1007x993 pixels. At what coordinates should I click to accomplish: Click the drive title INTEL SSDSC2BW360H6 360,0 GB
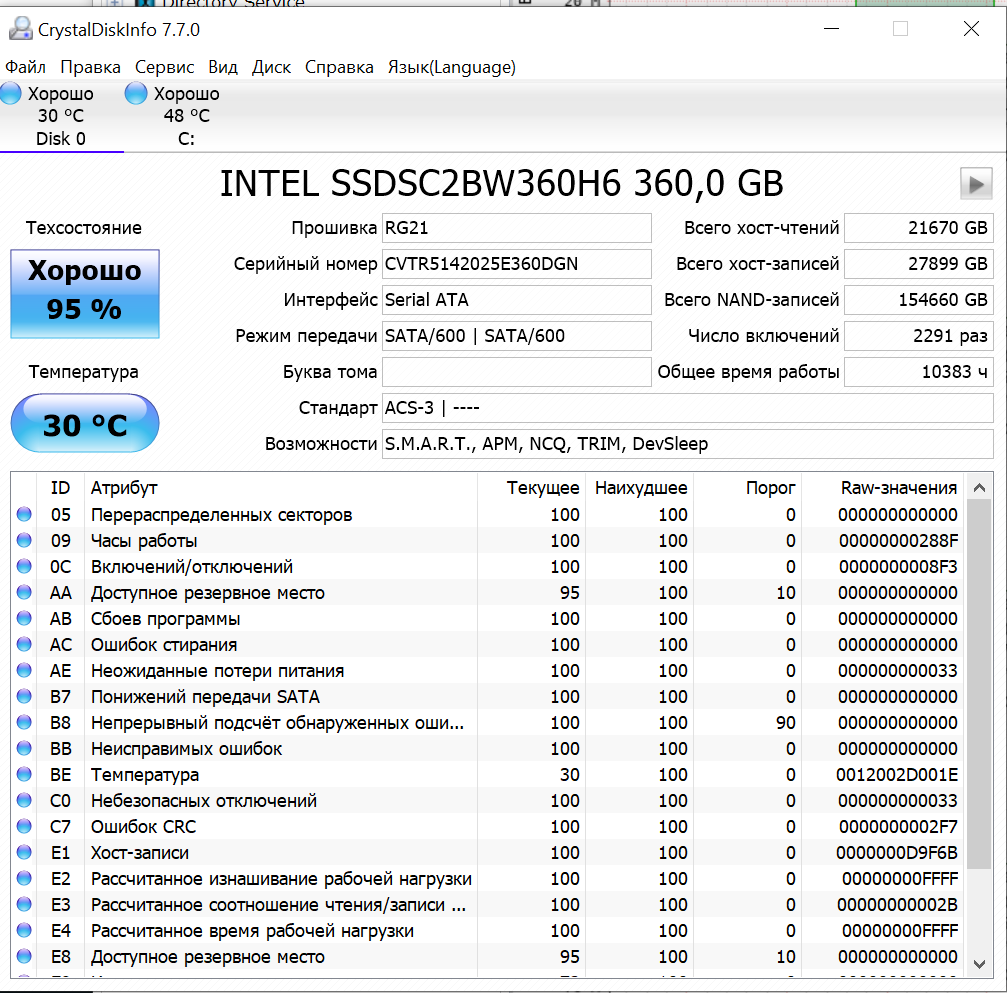coord(502,184)
